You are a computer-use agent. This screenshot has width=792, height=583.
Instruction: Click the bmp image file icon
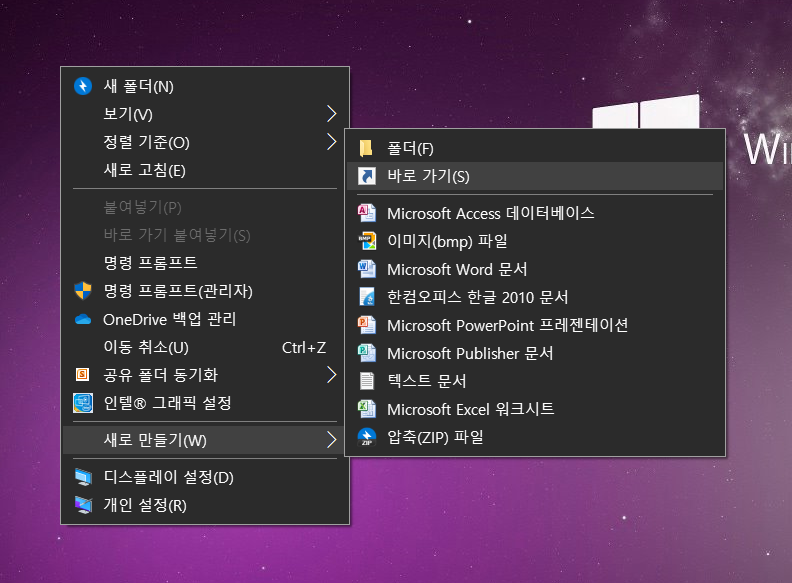pos(367,241)
